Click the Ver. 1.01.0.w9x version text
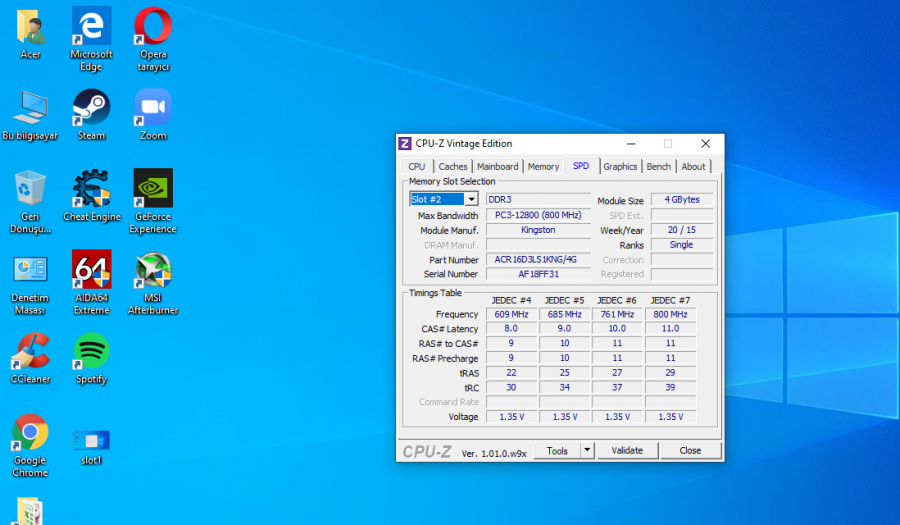Screen dimensions: 900x525 click(x=494, y=453)
